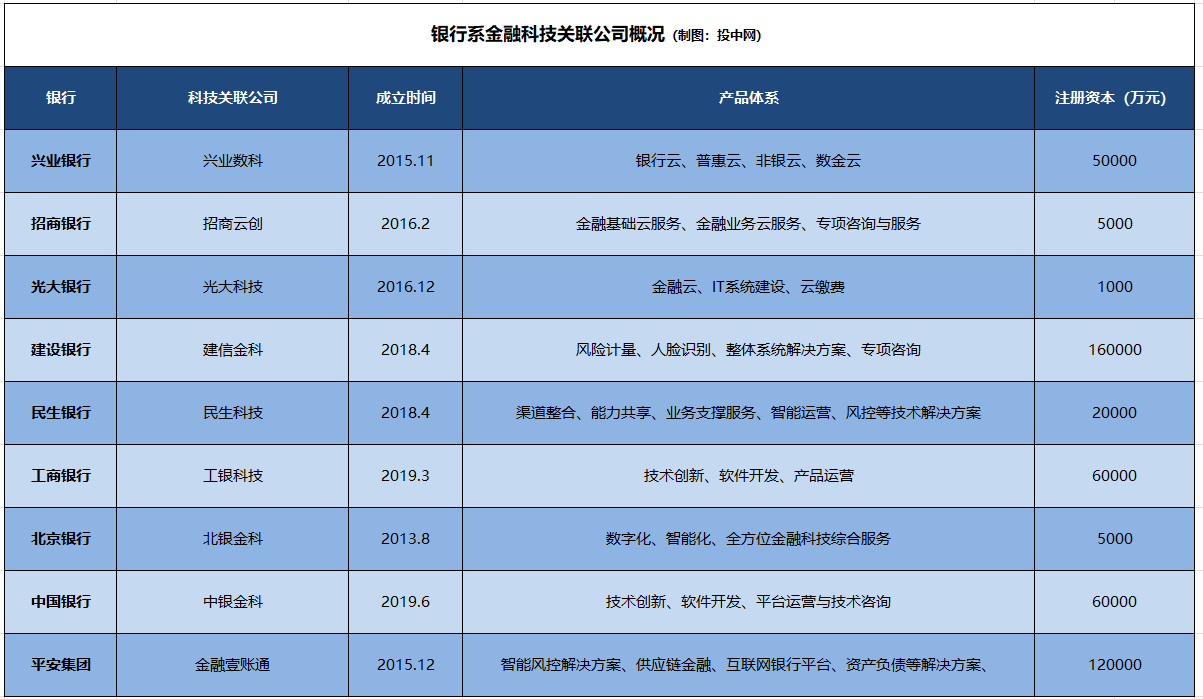
Task: Click the 智能风控解决方案 product cell
Action: pyautogui.click(x=749, y=665)
